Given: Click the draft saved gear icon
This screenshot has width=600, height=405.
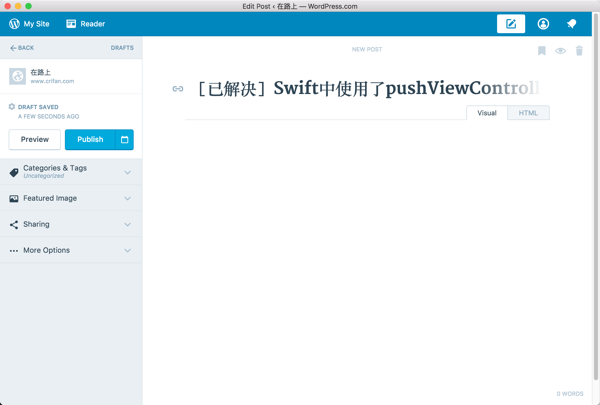Looking at the screenshot, I should point(12,106).
